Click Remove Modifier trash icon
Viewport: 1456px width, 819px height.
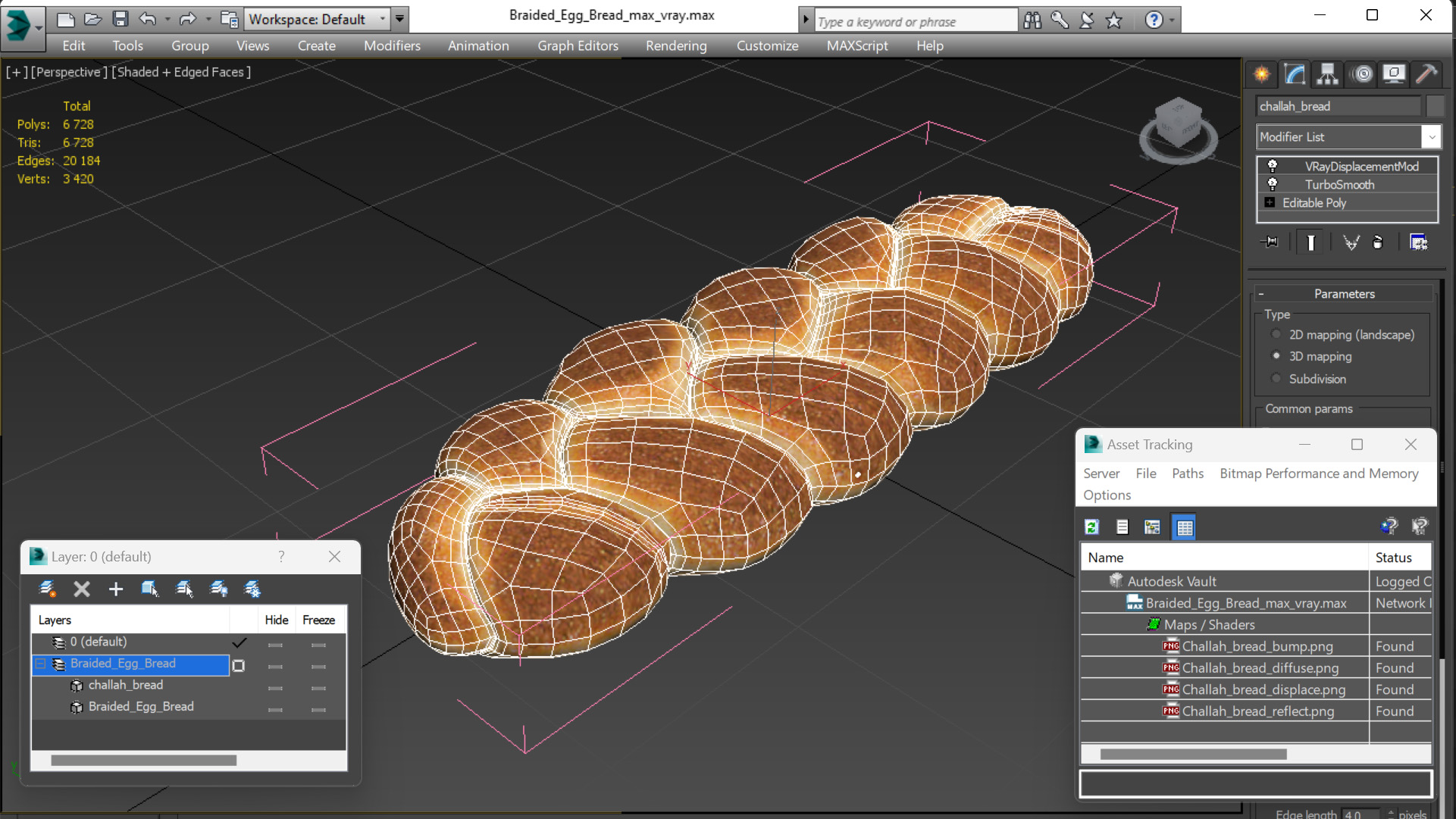1378,242
